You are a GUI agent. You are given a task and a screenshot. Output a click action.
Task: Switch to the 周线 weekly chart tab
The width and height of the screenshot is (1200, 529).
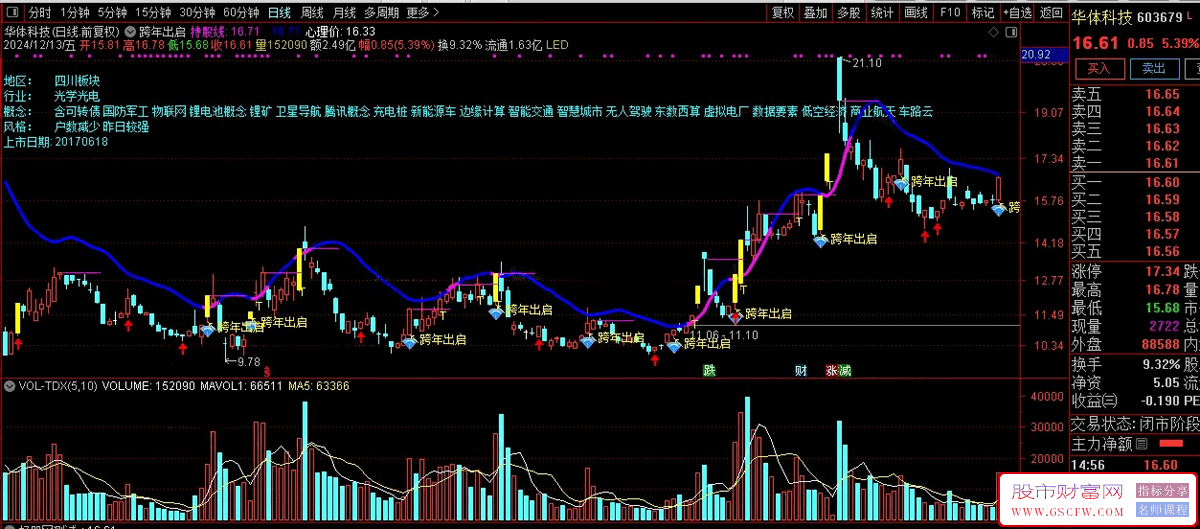[x=311, y=13]
